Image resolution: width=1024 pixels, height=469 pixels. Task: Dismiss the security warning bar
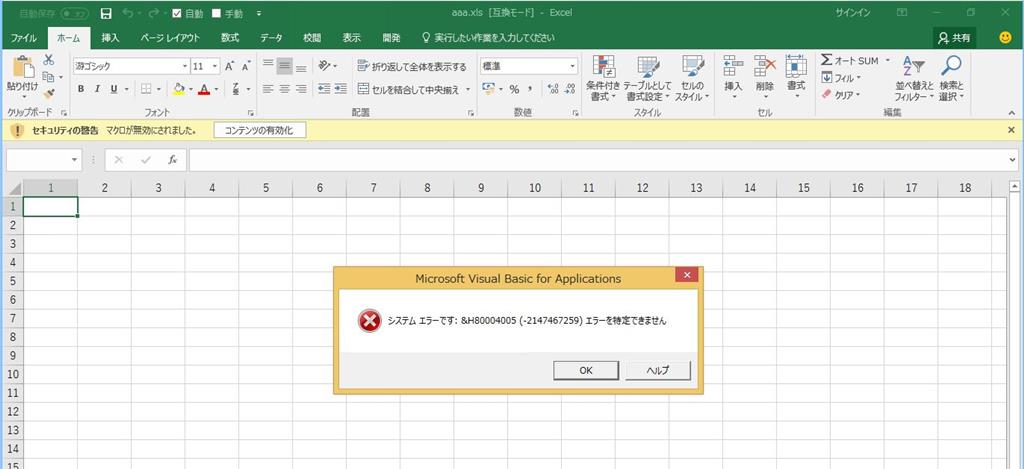click(x=1011, y=131)
